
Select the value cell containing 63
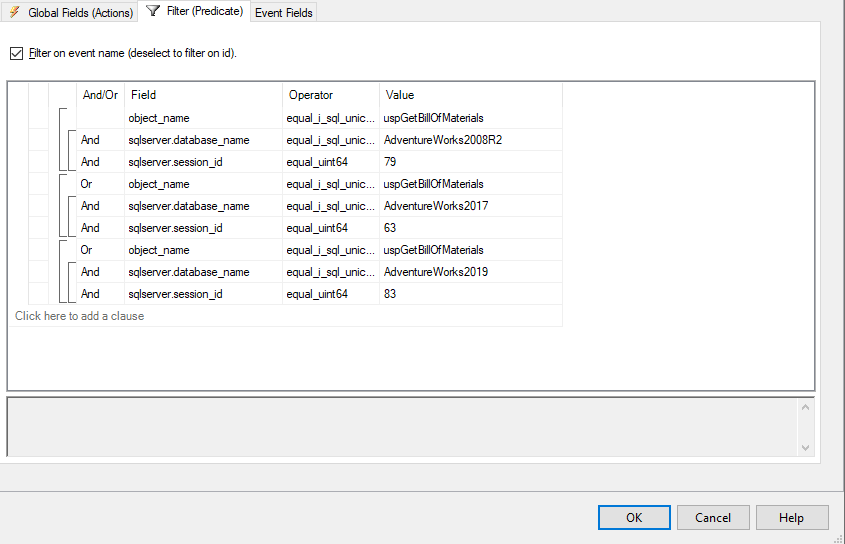(x=470, y=228)
